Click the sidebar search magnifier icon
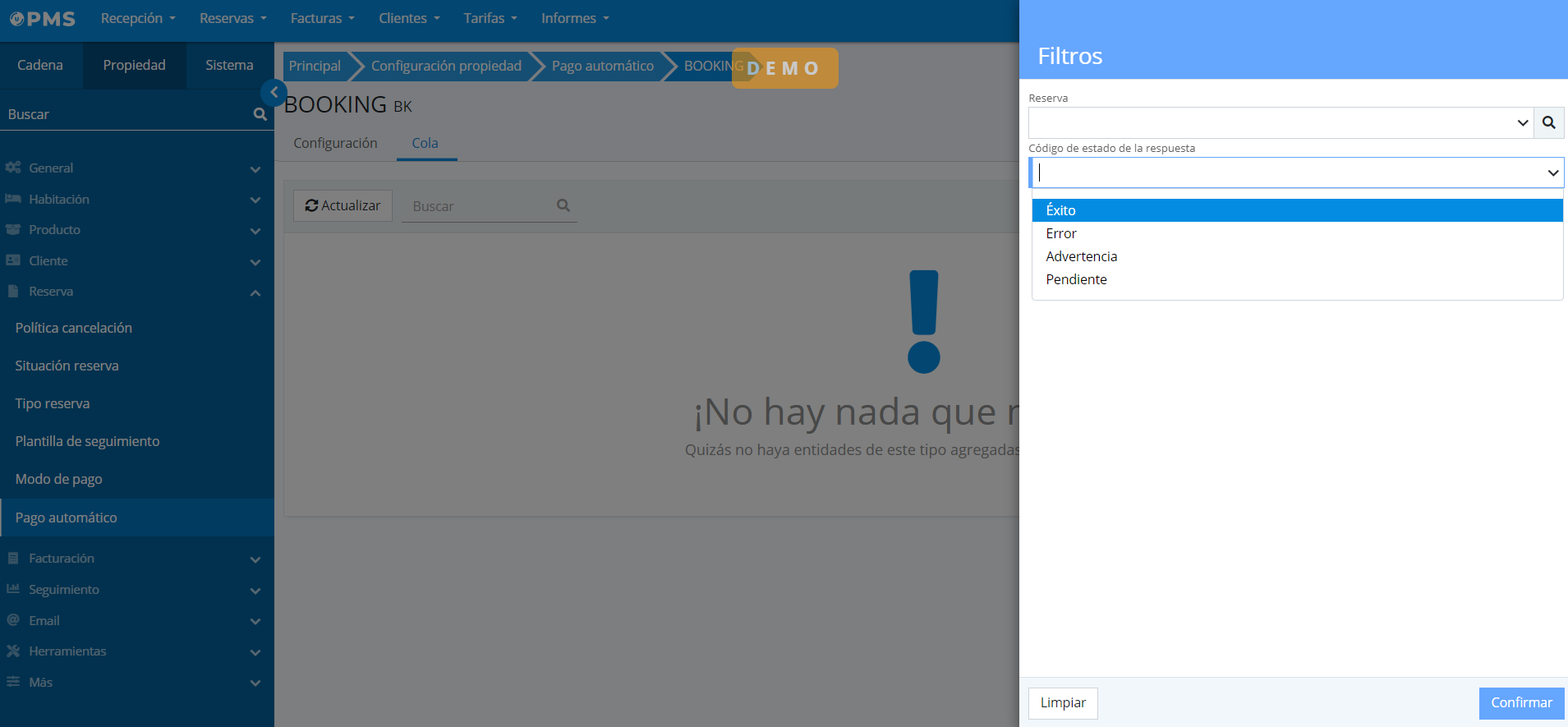This screenshot has height=727, width=1568. pyautogui.click(x=260, y=115)
